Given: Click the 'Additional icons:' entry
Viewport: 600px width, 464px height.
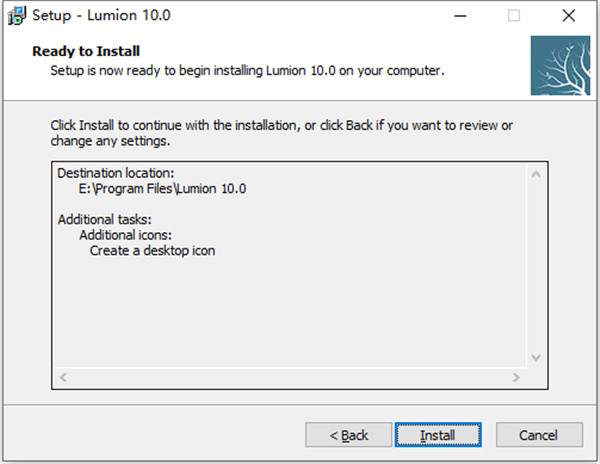Looking at the screenshot, I should pos(130,235).
